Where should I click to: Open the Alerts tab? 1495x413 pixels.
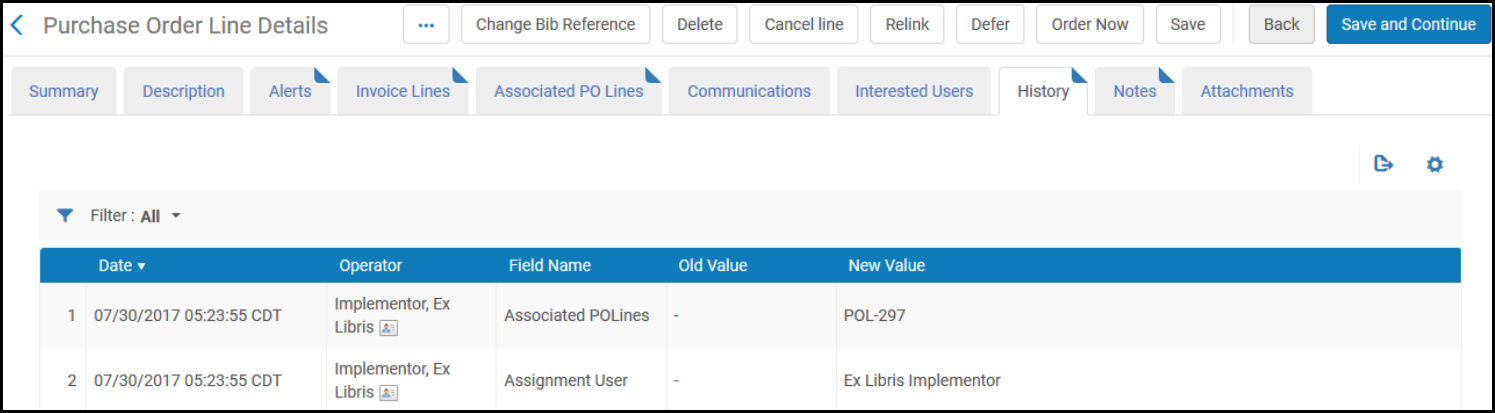(290, 91)
